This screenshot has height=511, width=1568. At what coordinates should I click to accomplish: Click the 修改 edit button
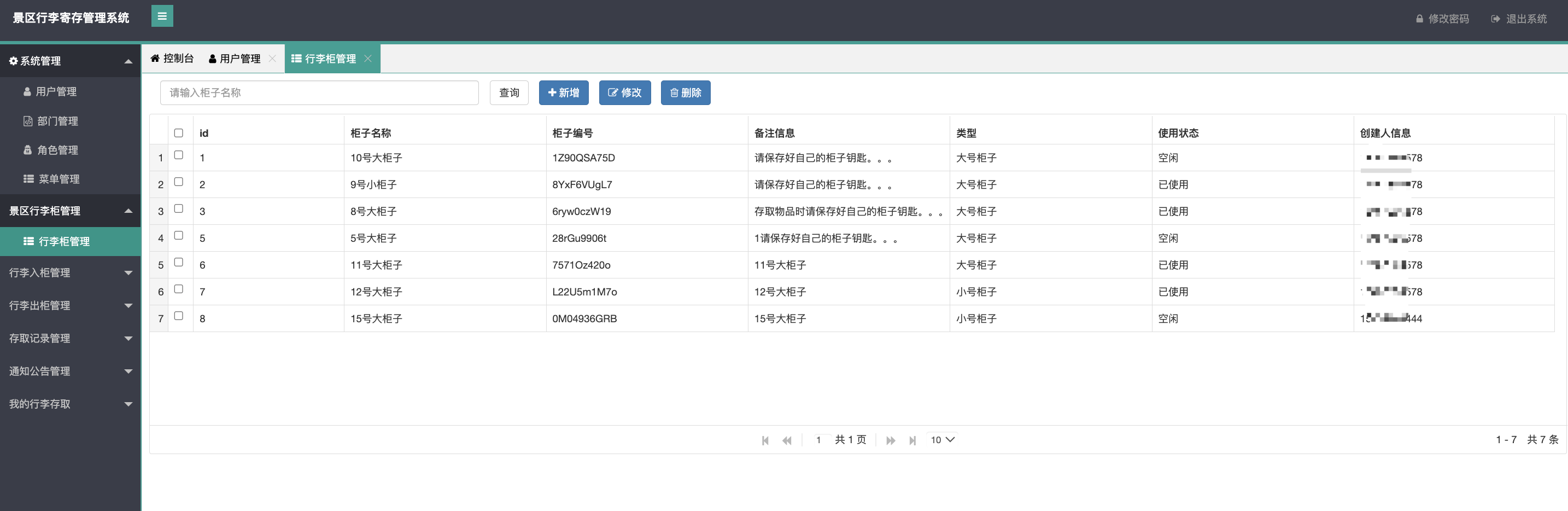pos(624,92)
